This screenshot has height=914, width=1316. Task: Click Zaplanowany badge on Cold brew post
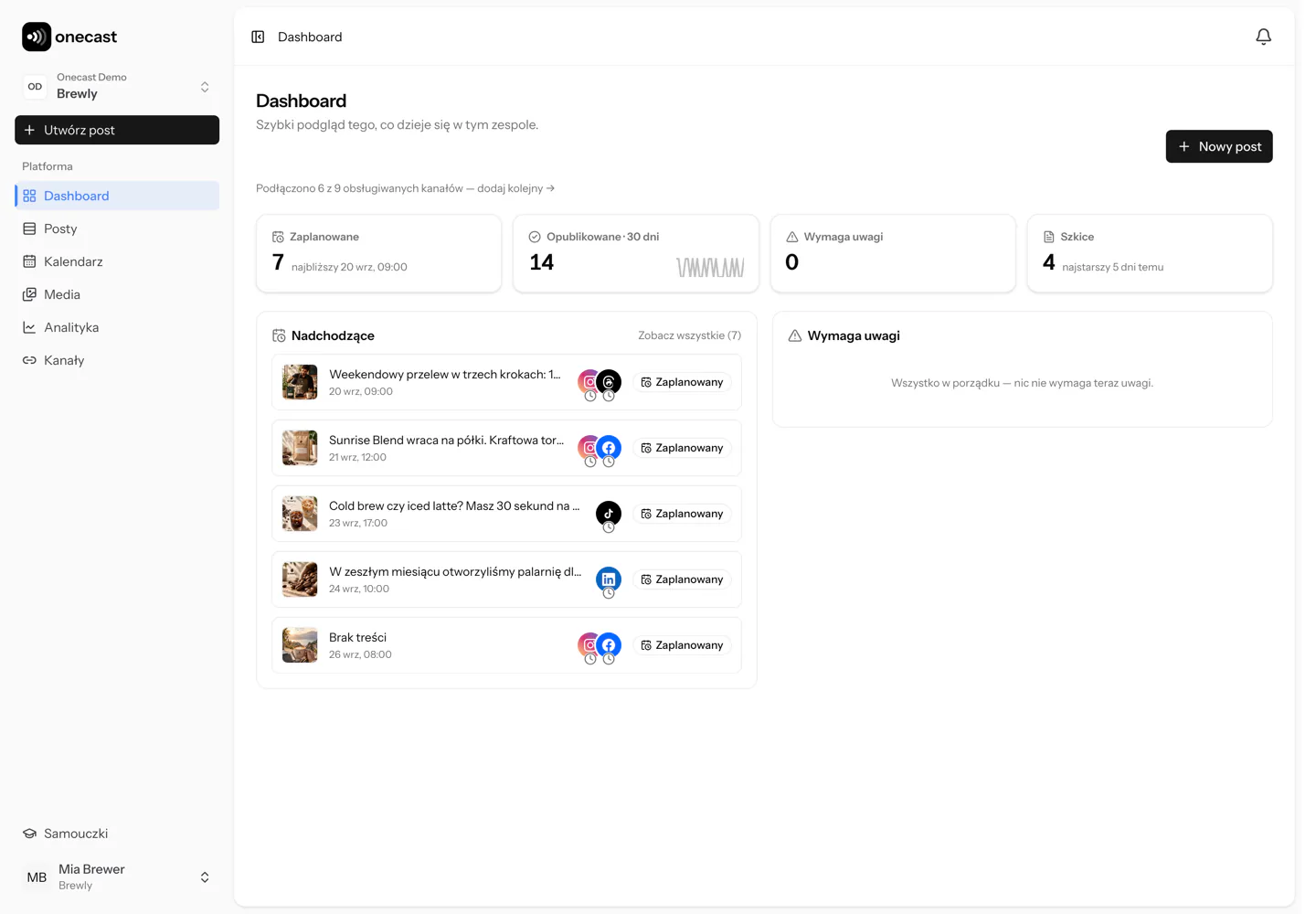coord(682,514)
